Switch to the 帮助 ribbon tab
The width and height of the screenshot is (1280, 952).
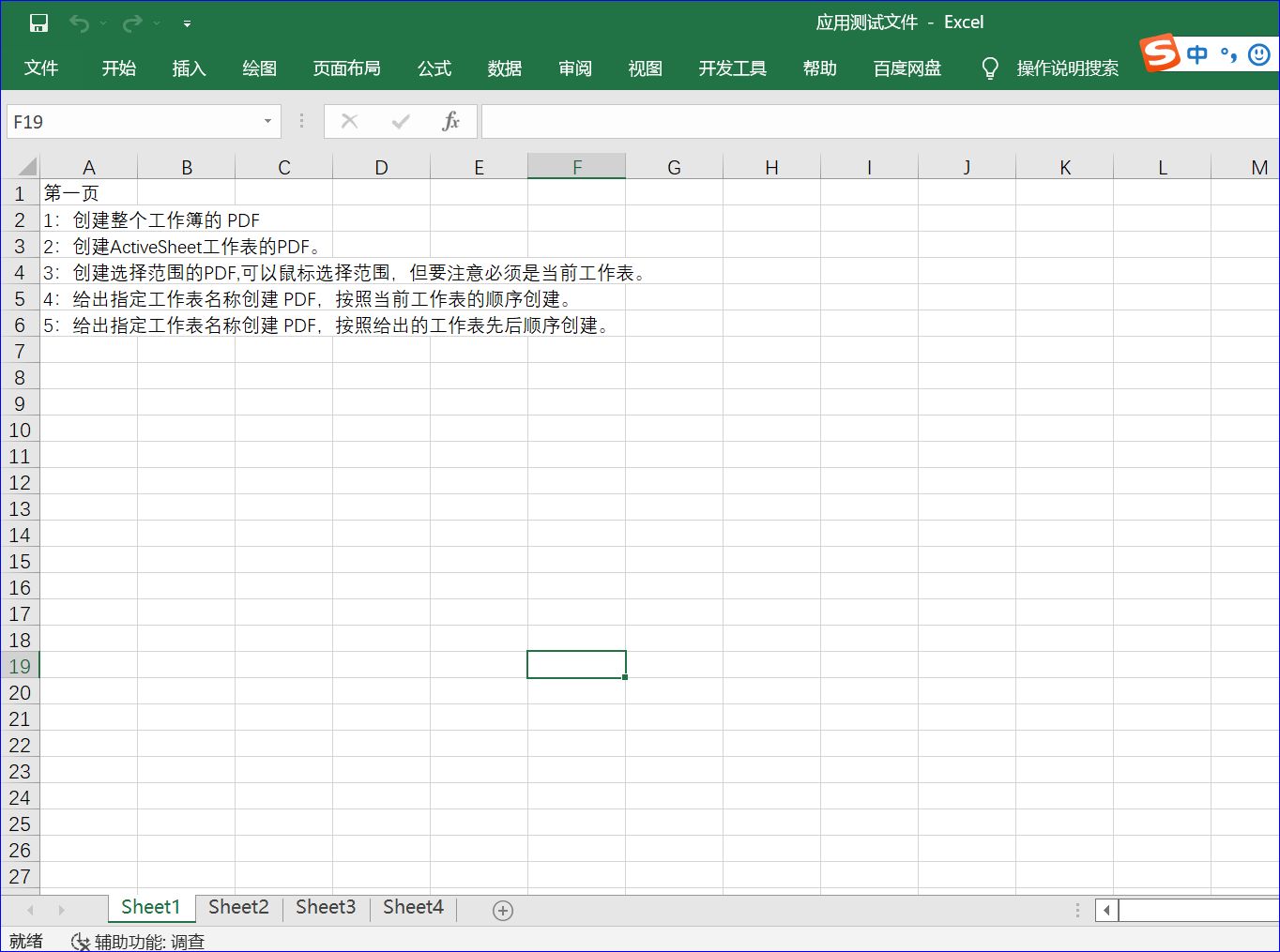pyautogui.click(x=820, y=68)
